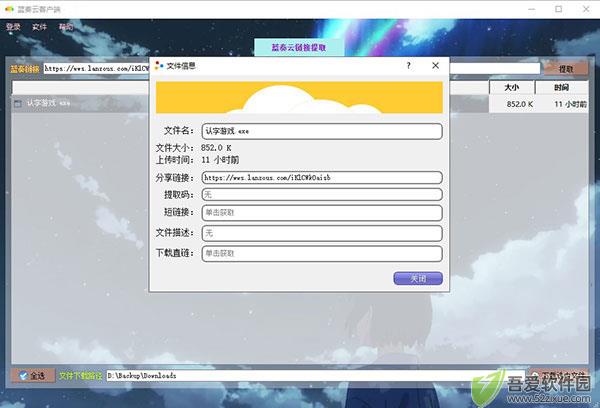Screen dimensions: 600x408
Task: Click the 提取 button in main window
Action: point(566,69)
